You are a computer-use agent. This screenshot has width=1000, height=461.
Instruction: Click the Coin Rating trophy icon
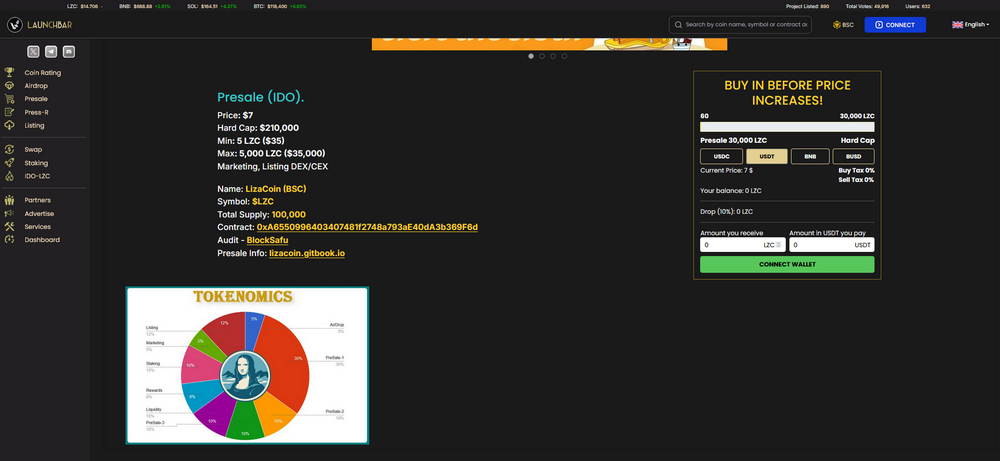9,73
